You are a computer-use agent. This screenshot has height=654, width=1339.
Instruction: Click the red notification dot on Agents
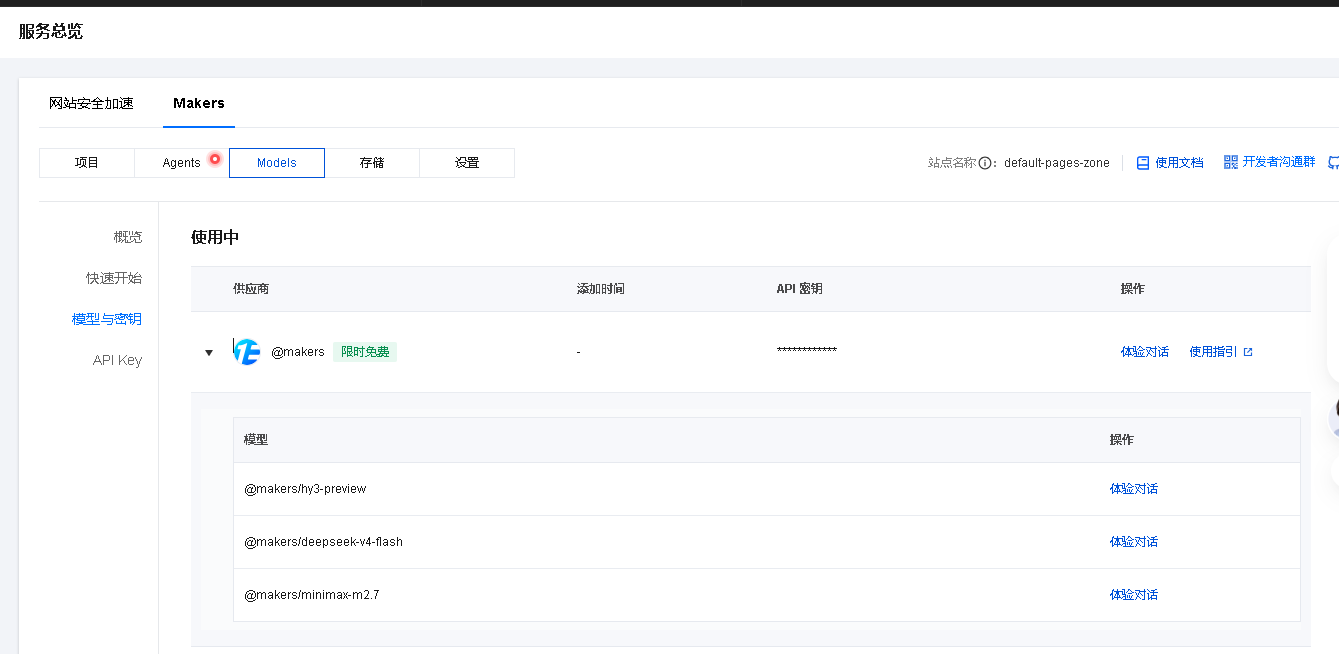point(214,159)
